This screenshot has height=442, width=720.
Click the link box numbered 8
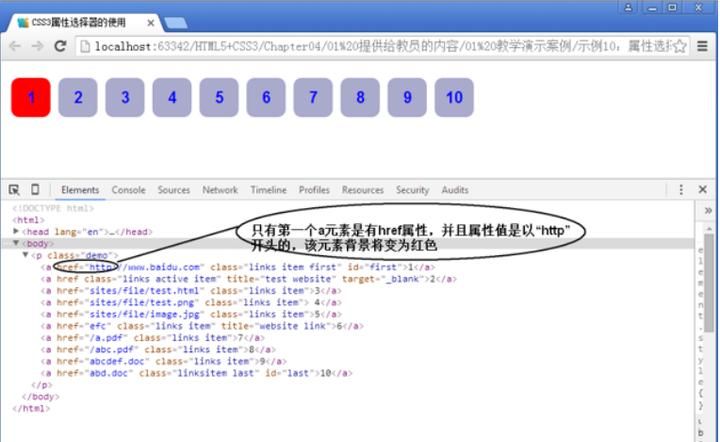coord(360,97)
